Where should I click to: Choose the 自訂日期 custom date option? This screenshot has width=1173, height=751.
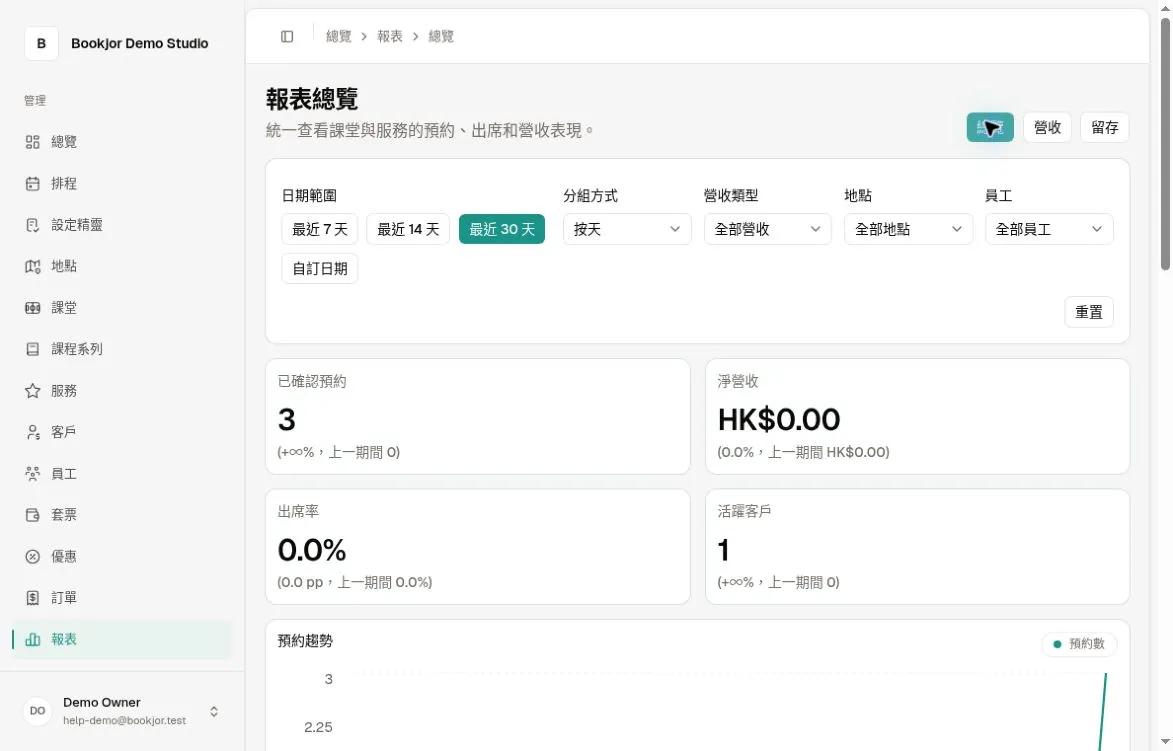(x=319, y=269)
